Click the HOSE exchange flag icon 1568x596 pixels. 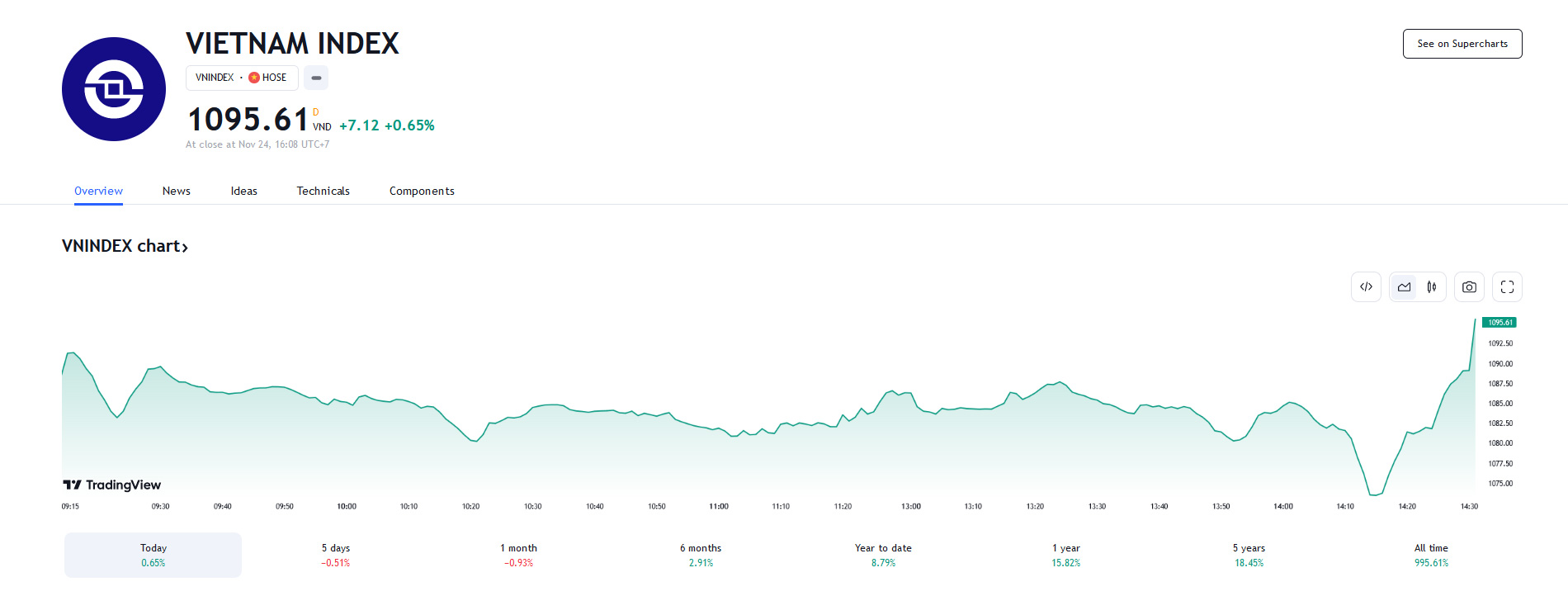click(254, 78)
